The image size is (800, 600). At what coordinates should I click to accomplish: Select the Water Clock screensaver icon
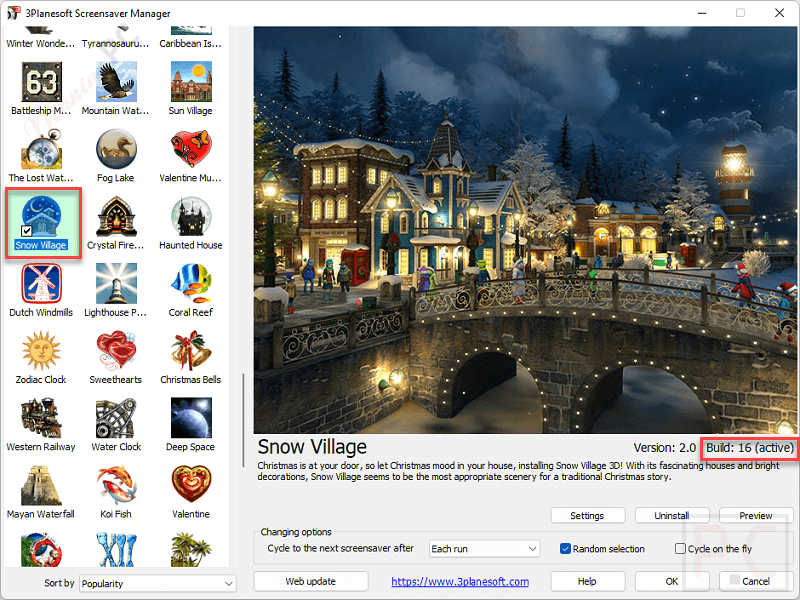coord(116,418)
